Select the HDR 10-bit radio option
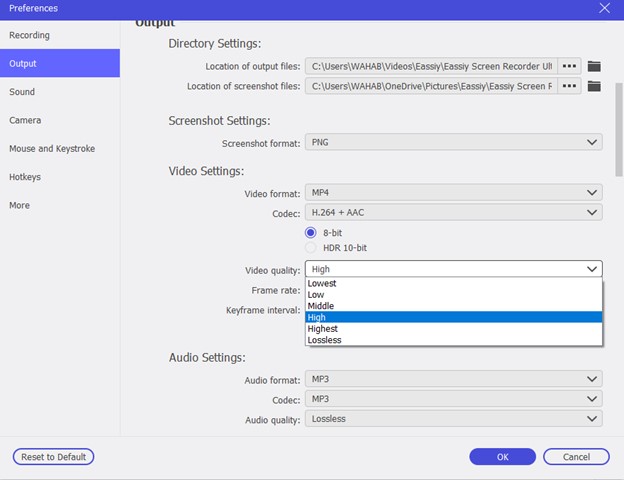Viewport: 624px width, 480px height. [311, 248]
